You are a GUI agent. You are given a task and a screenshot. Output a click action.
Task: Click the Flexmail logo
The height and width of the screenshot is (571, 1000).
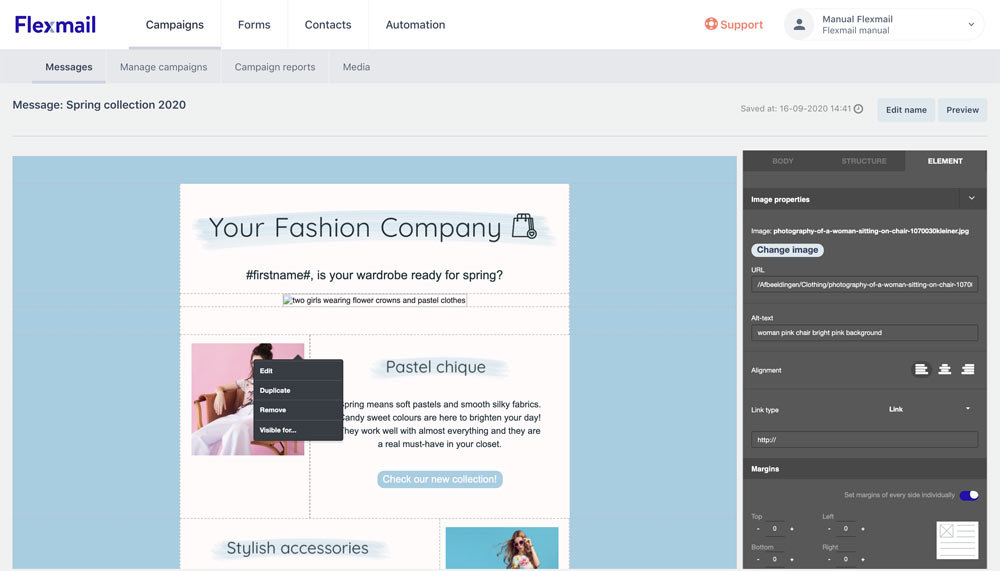coord(55,24)
